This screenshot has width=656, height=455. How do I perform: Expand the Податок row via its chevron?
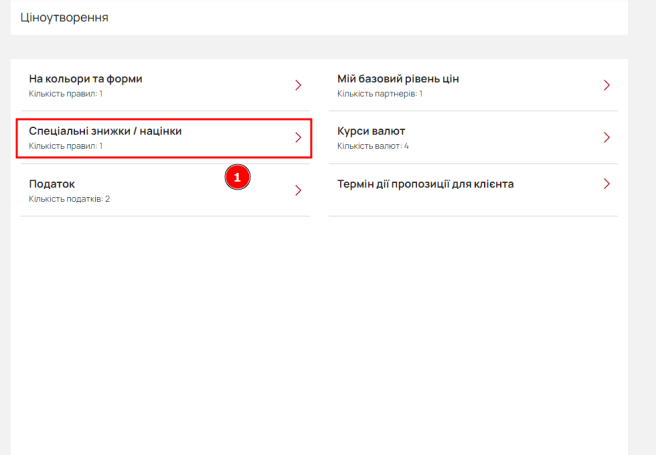[298, 191]
